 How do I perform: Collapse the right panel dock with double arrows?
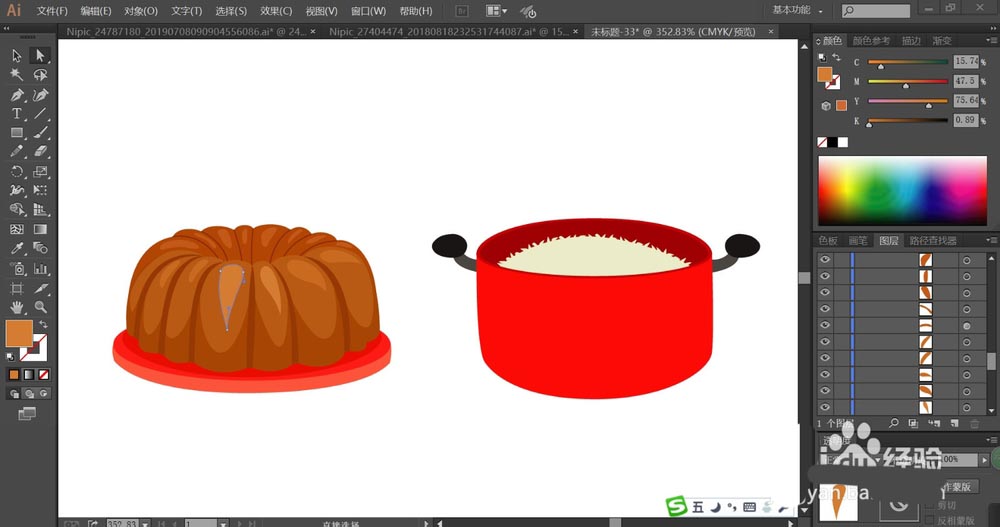[992, 28]
